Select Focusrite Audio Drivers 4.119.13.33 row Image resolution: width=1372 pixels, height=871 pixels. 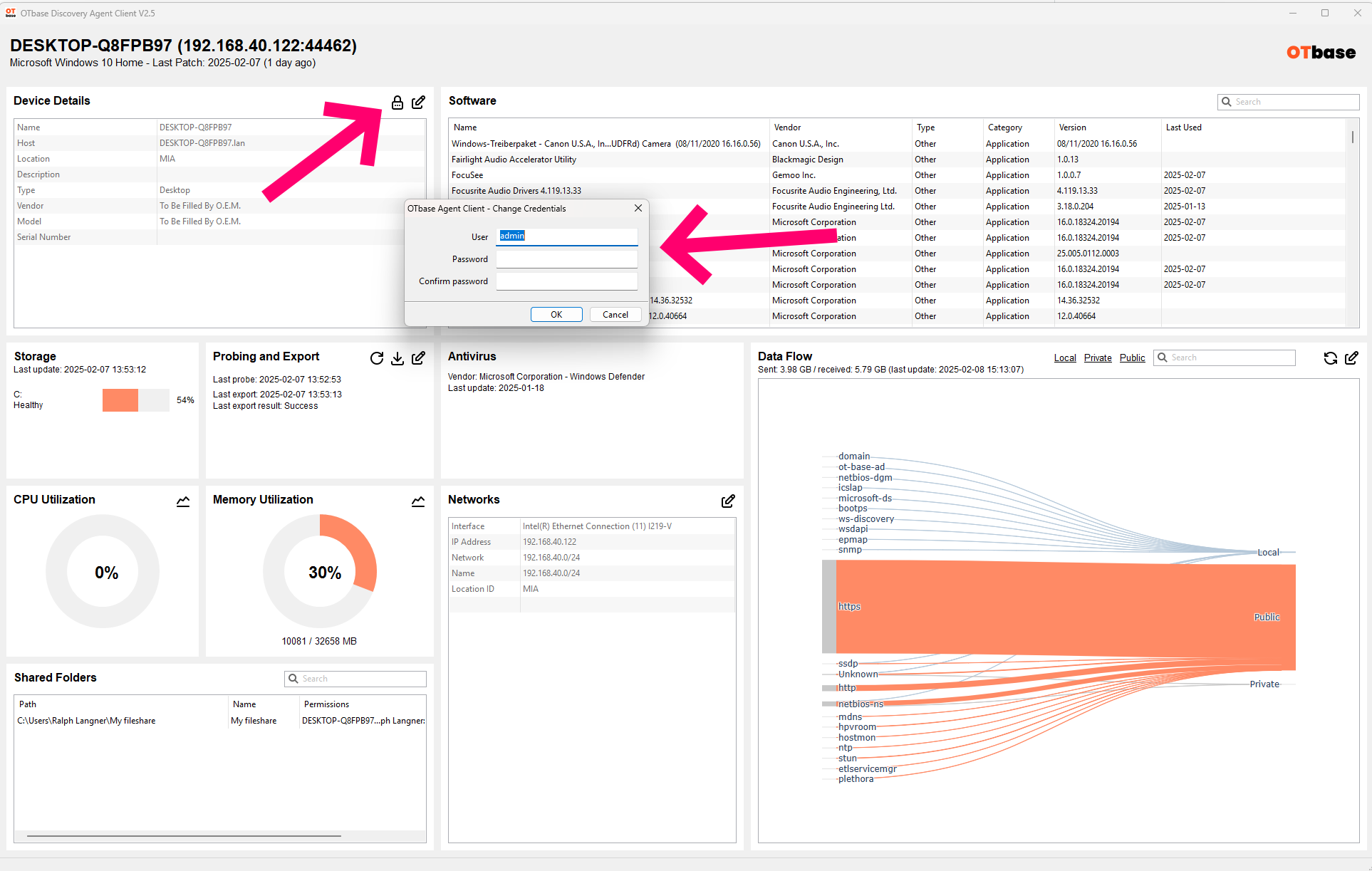pyautogui.click(x=898, y=191)
